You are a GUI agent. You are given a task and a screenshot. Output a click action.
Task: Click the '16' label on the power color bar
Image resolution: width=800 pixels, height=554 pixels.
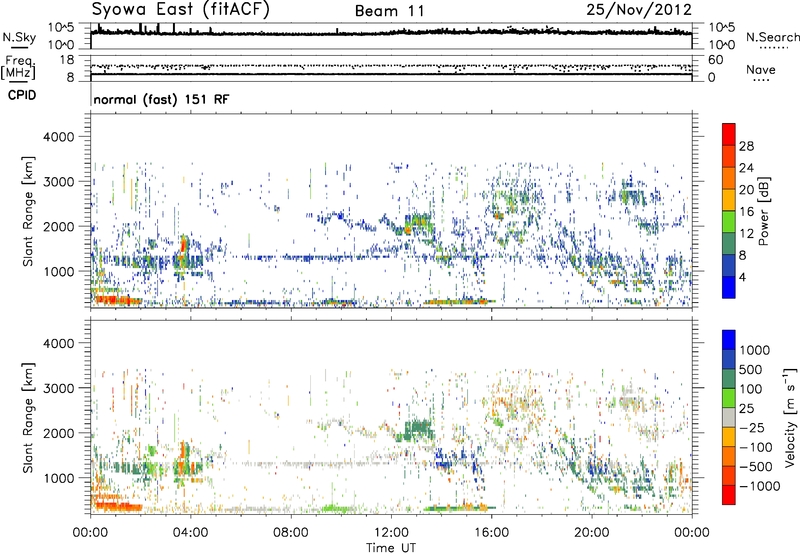click(x=746, y=212)
